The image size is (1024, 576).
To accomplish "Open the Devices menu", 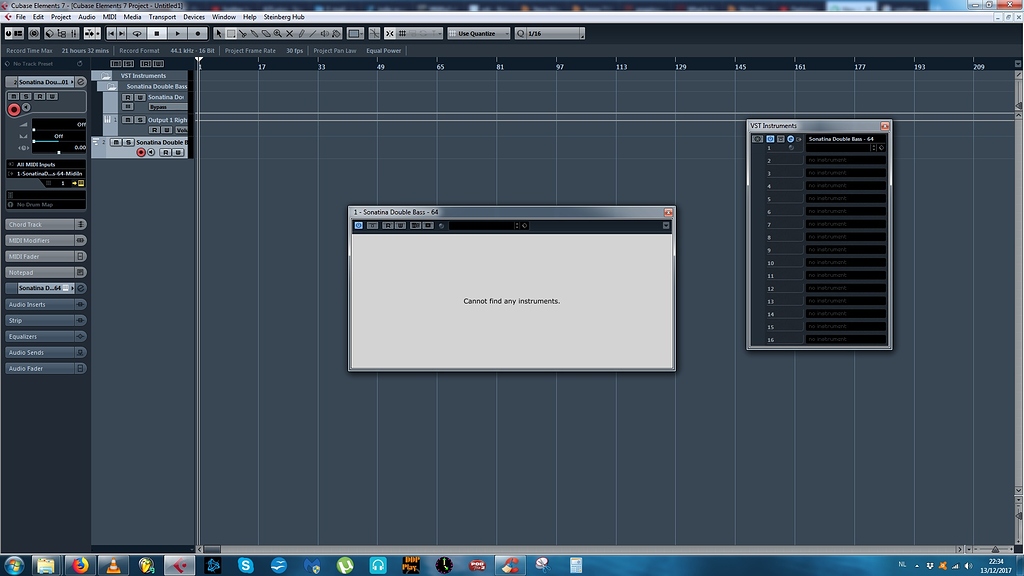I will pos(194,17).
